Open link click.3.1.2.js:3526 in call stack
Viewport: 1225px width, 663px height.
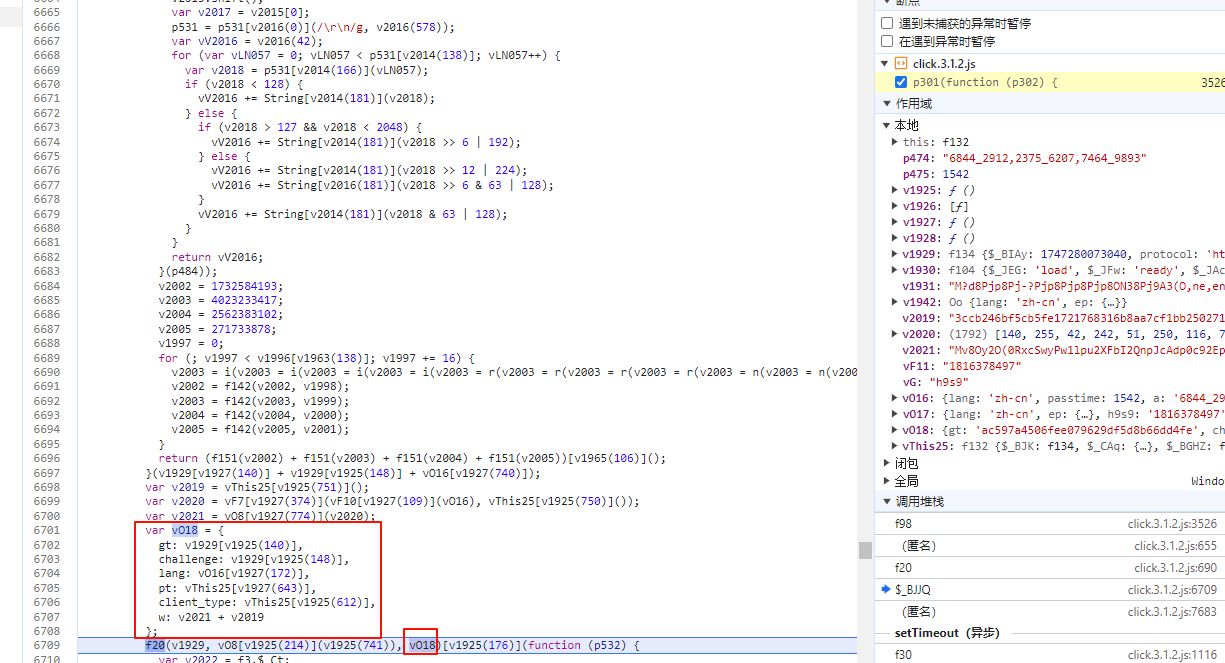(x=1173, y=523)
